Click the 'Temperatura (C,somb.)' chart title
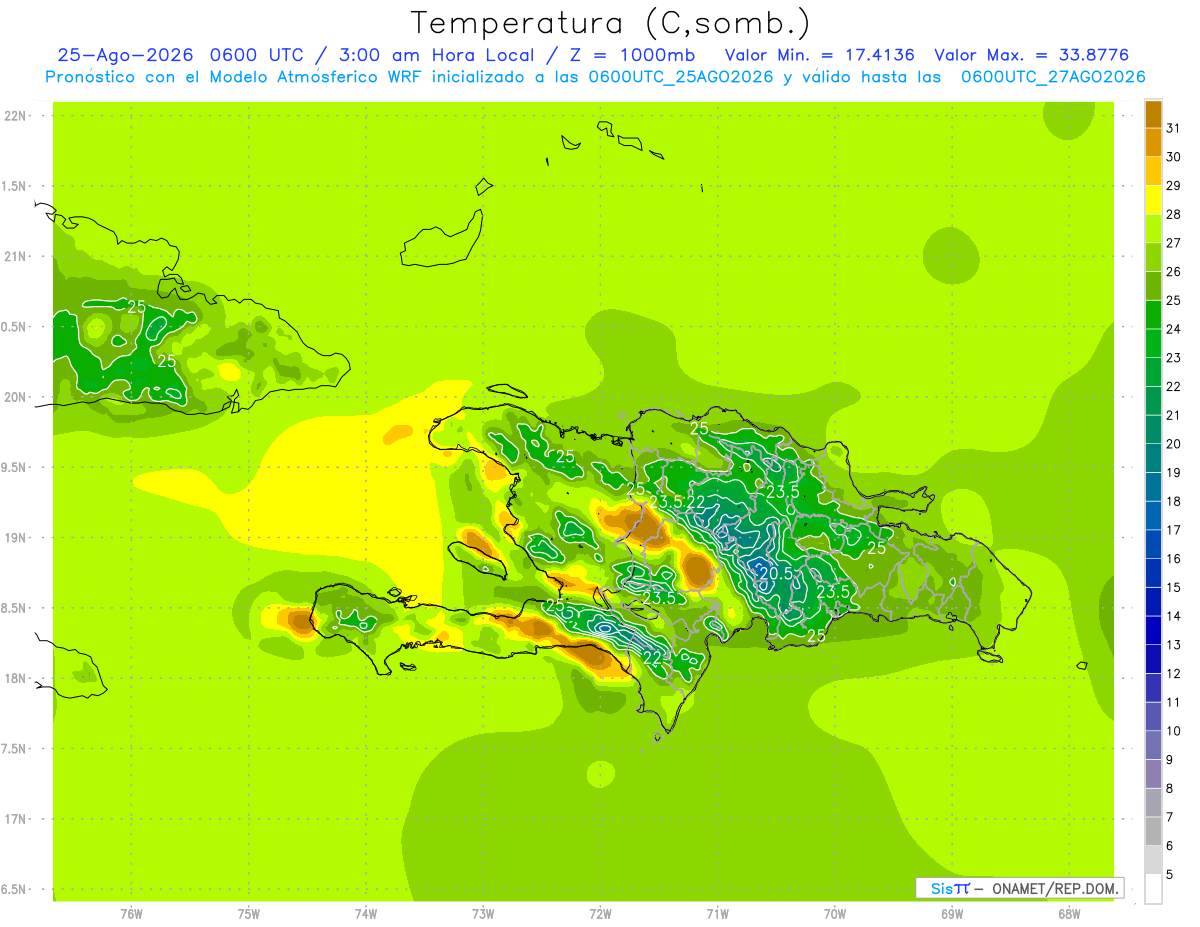Viewport: 1200px width, 927px height. (x=610, y=23)
